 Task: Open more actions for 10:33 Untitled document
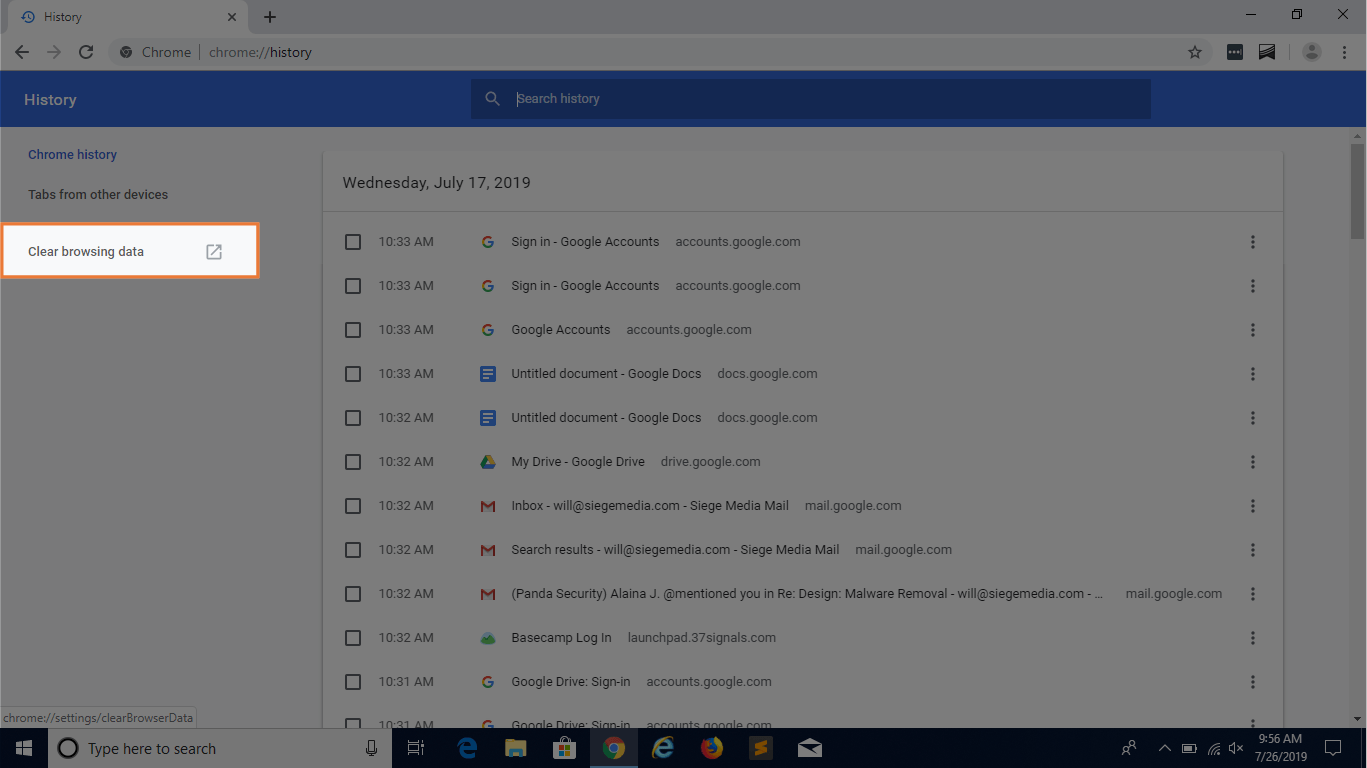pos(1252,374)
